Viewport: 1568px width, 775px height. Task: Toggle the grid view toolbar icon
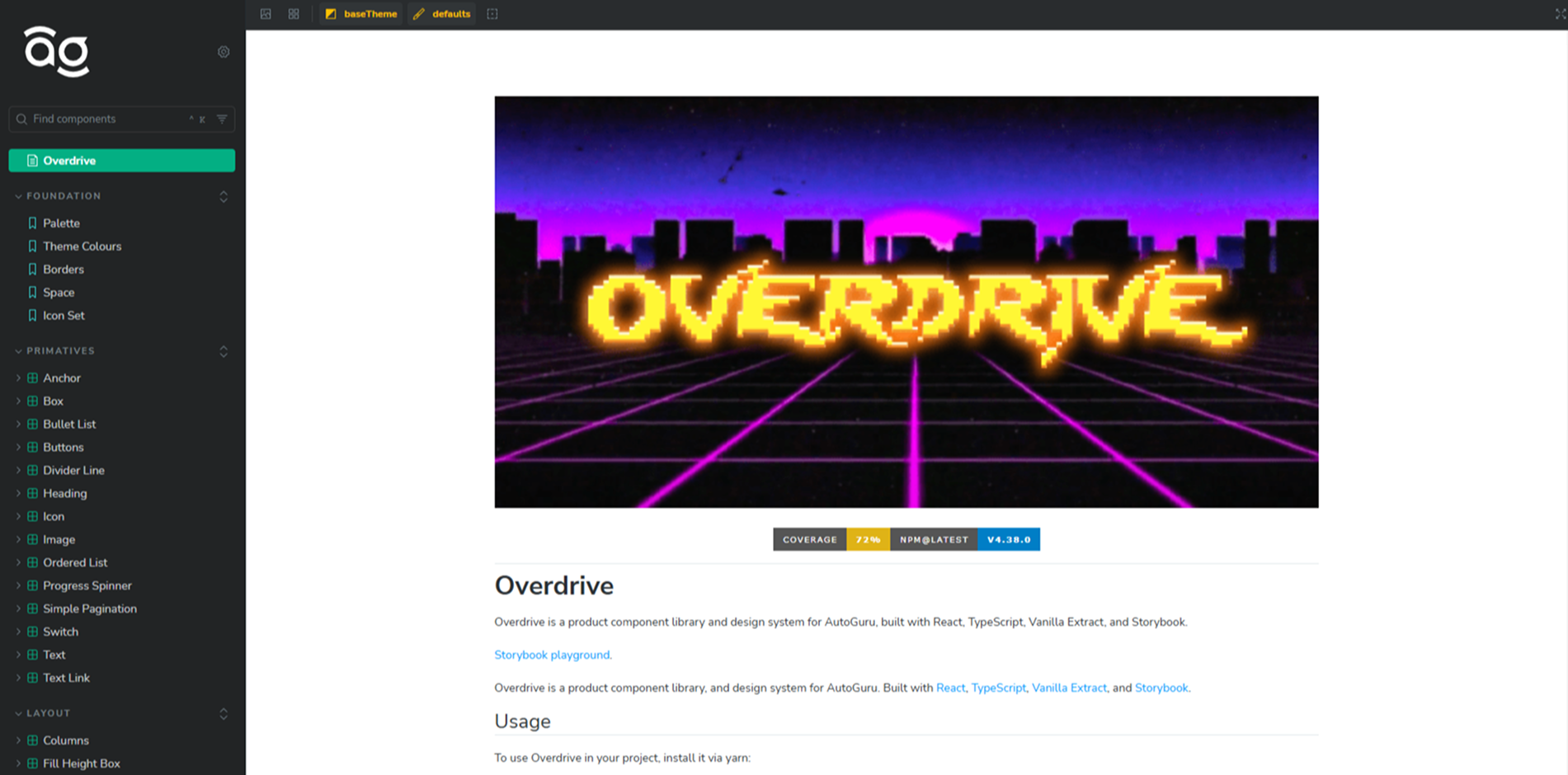pos(294,14)
